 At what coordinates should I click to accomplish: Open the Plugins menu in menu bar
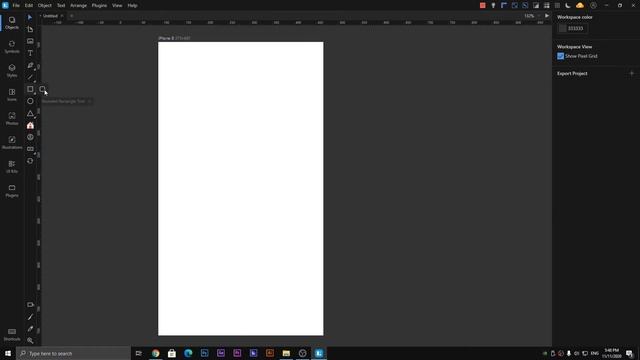coord(99,5)
